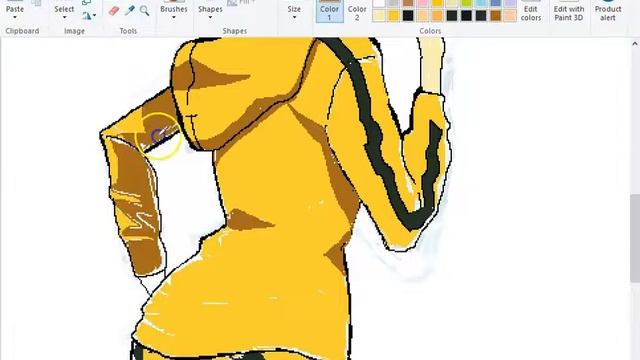
Task: Expand the Brushes dropdown arrow
Action: (173, 18)
